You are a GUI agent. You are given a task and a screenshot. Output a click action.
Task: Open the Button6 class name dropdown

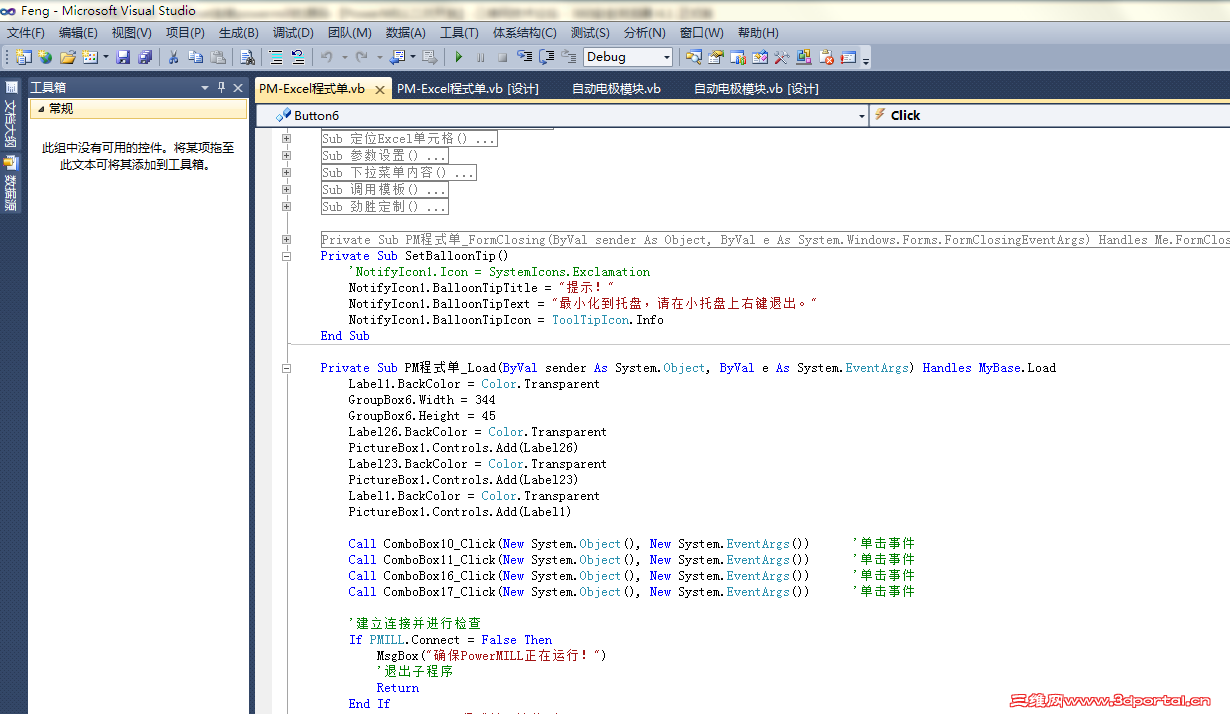pos(861,116)
